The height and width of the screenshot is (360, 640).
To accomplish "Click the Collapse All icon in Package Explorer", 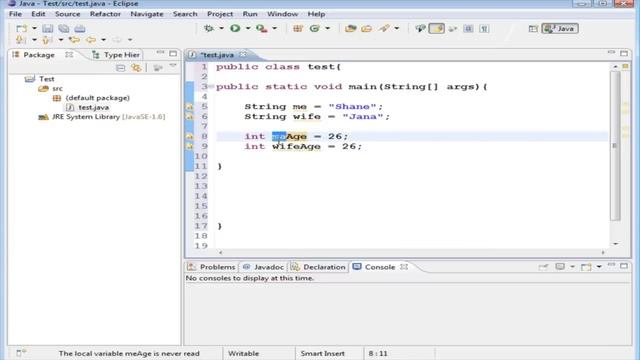I will tap(120, 68).
